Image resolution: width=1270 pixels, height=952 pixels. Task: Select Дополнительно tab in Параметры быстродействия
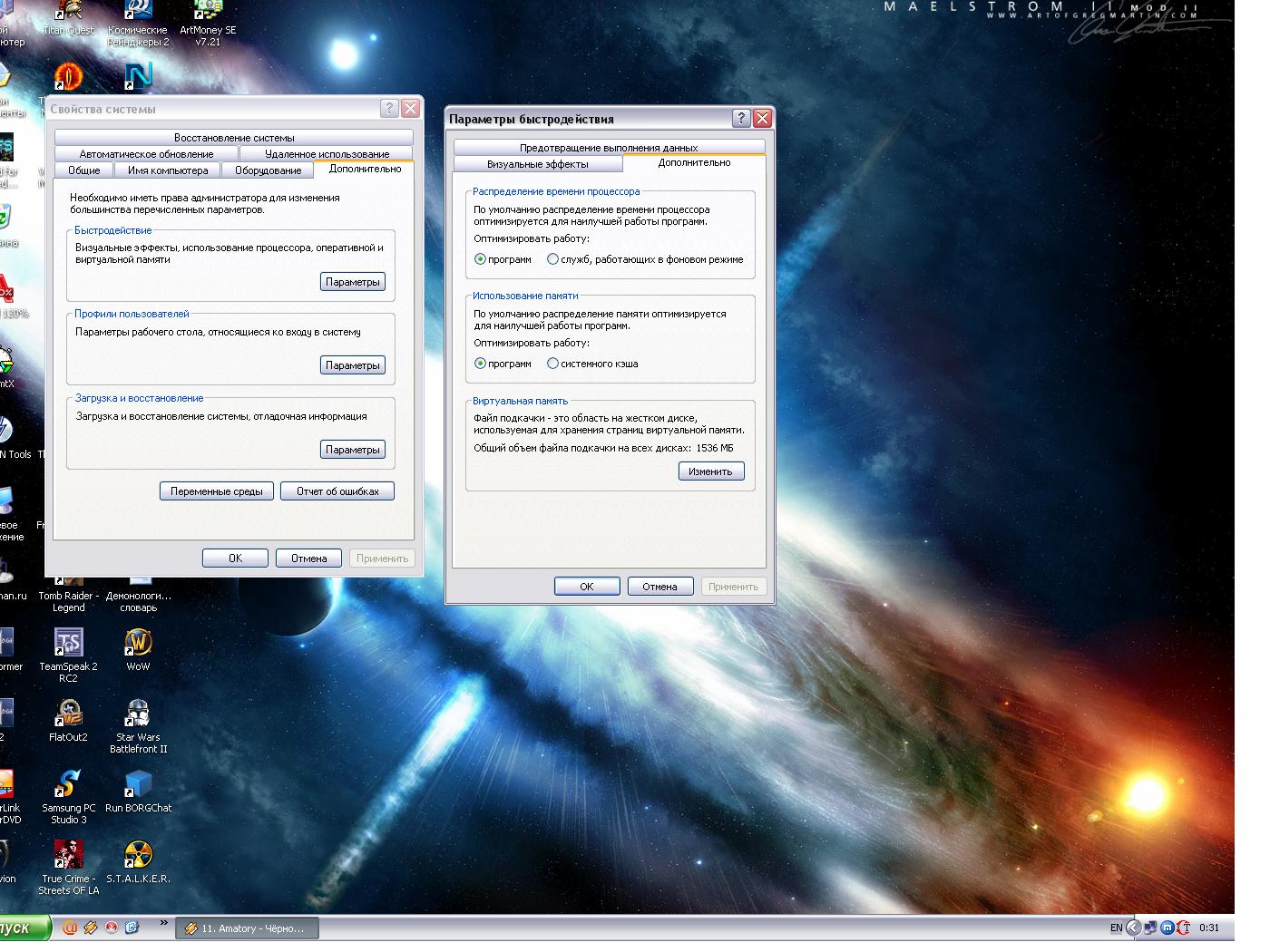(694, 162)
